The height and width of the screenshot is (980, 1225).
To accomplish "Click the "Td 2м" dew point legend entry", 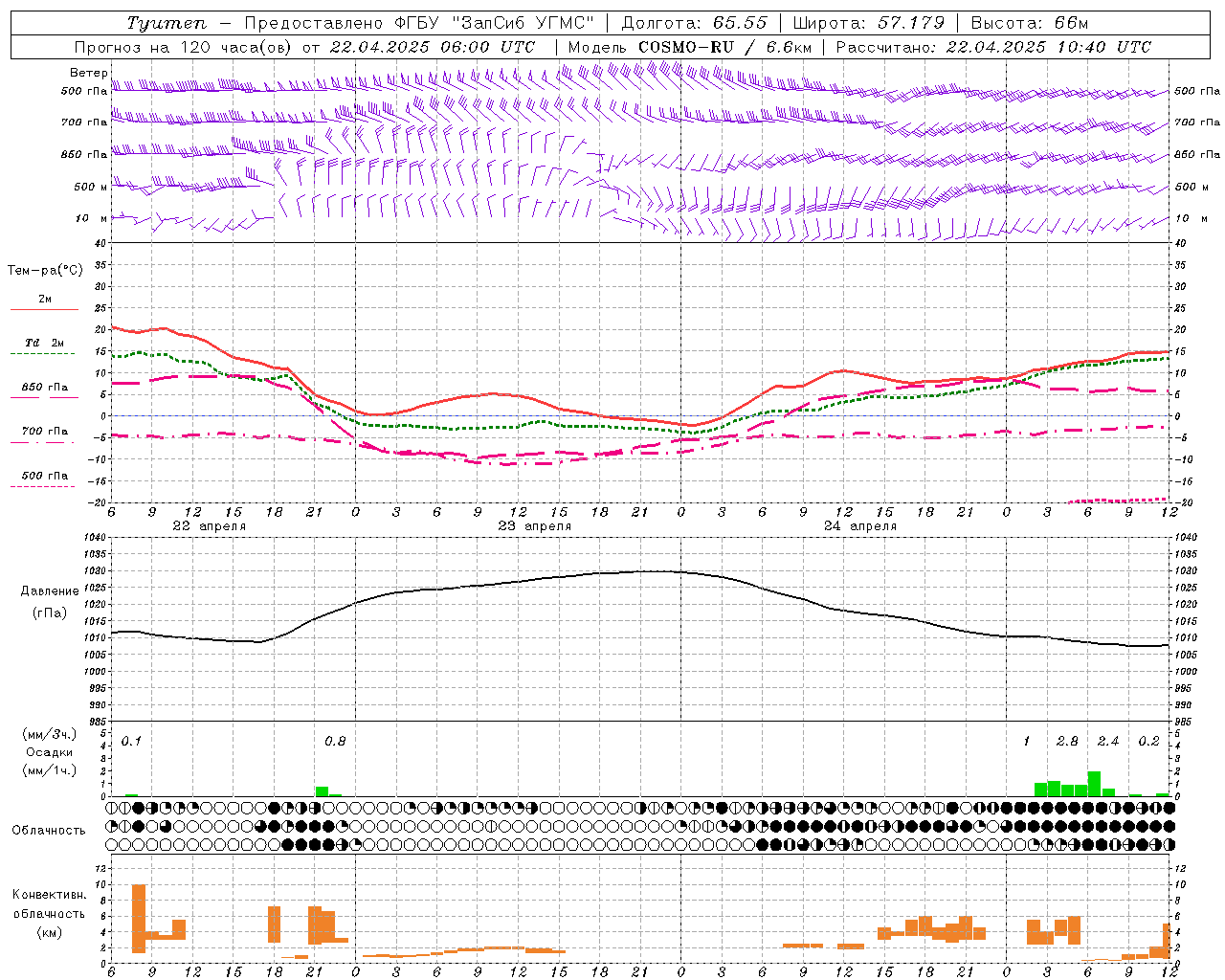I will click(x=44, y=343).
